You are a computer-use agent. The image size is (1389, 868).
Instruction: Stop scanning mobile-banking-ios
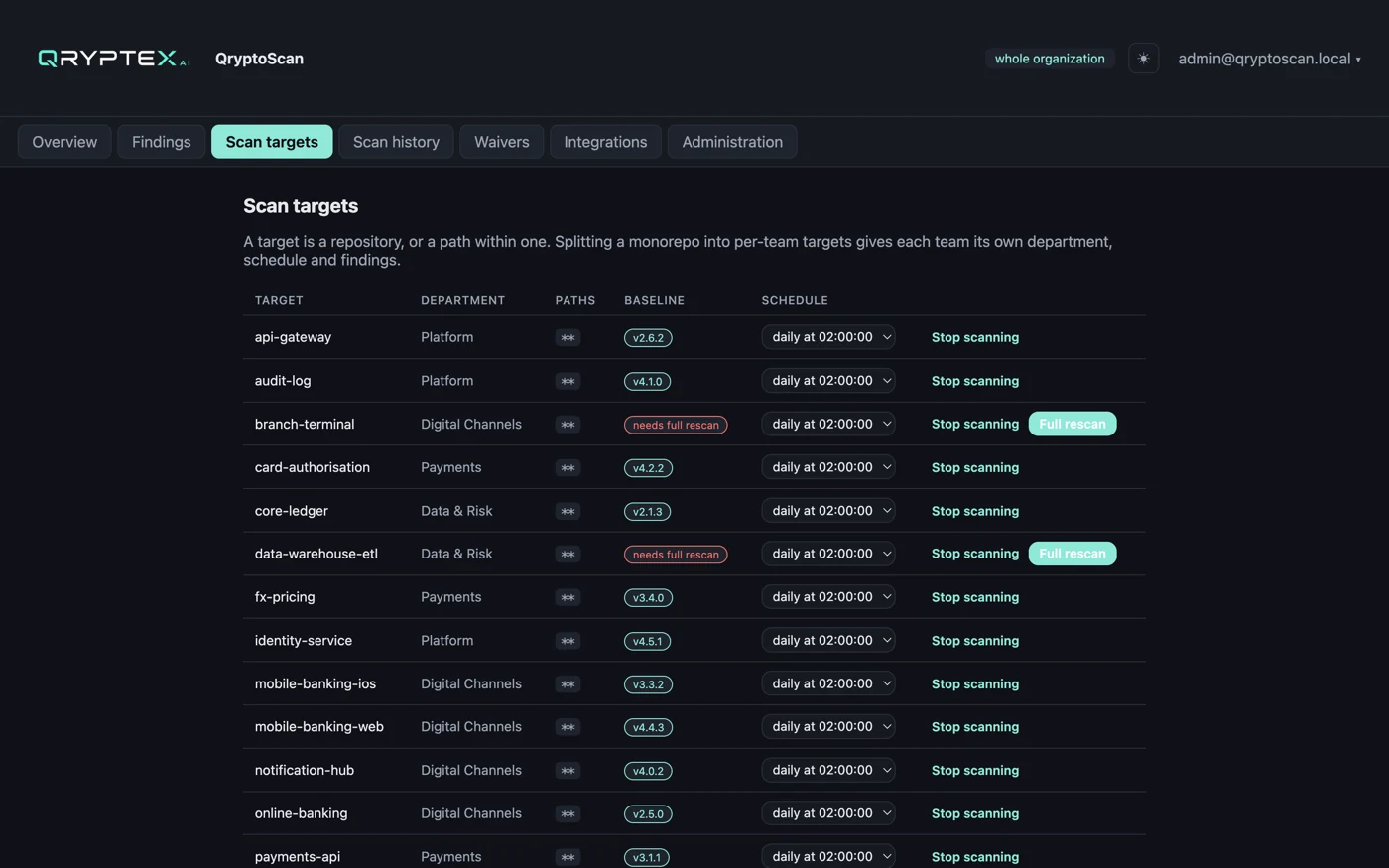point(974,683)
